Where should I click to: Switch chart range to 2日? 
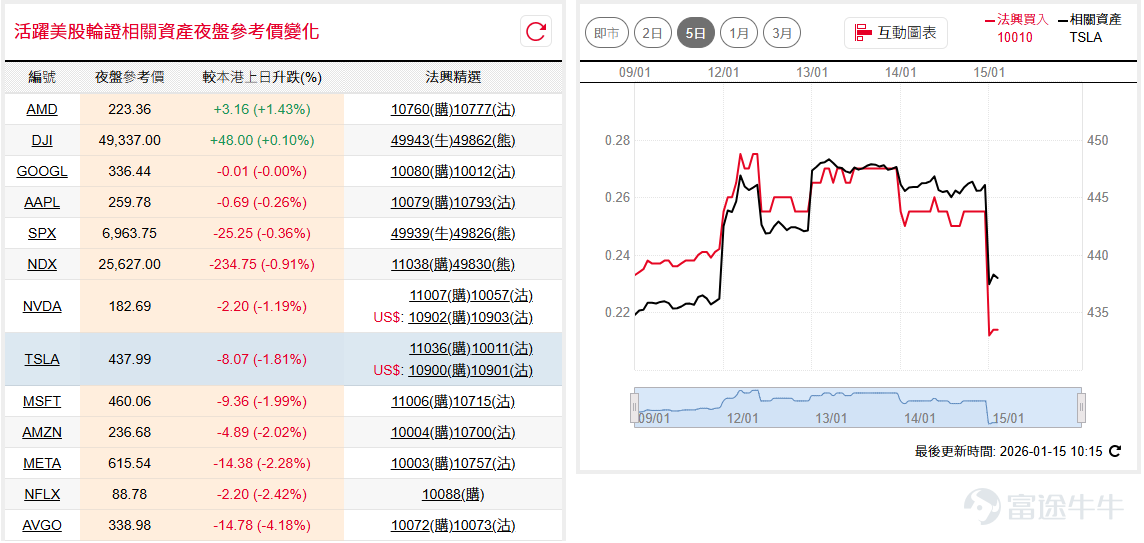tap(652, 33)
